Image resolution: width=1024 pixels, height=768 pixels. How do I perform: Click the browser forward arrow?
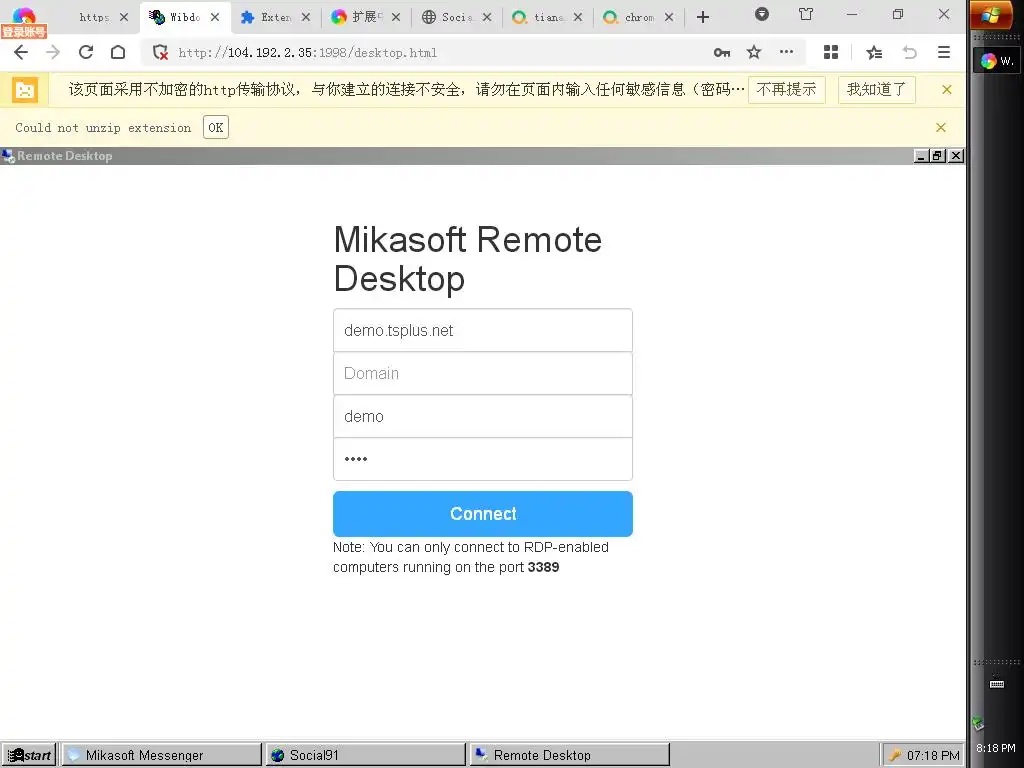(53, 52)
